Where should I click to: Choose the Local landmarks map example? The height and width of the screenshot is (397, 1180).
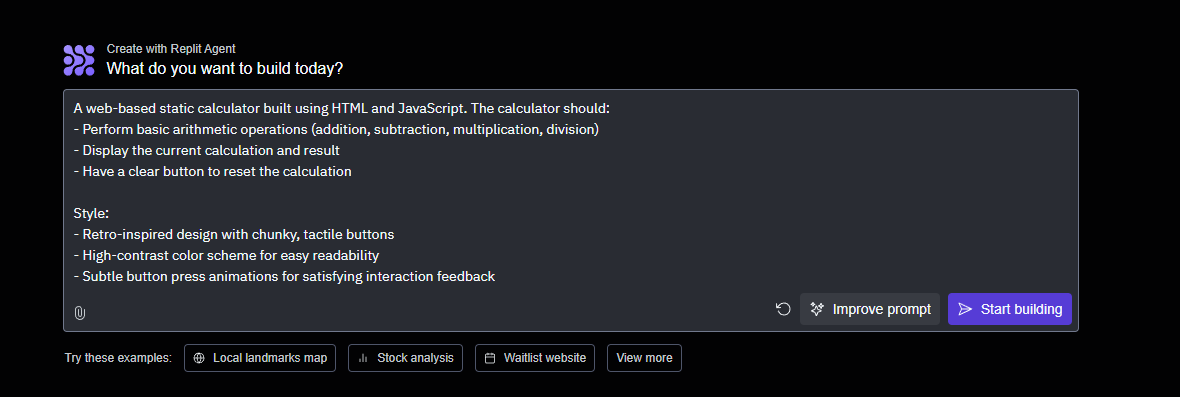tap(260, 358)
